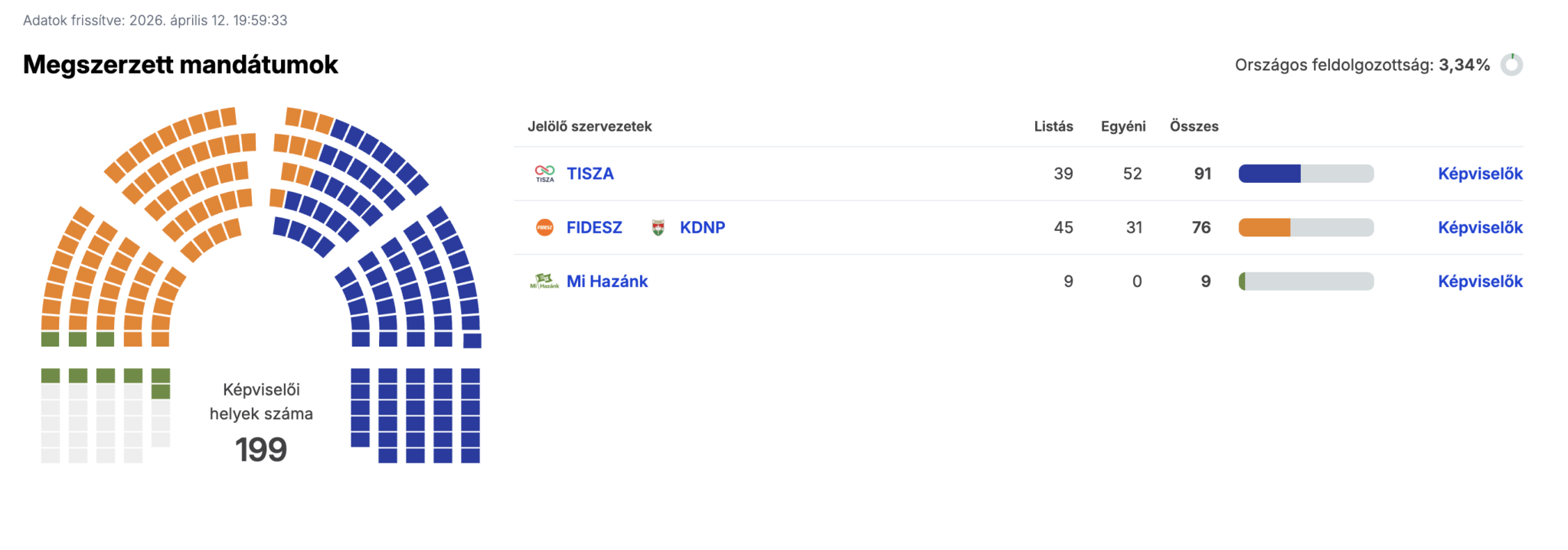Viewport: 1568px width, 550px height.
Task: Click the orange FIDESZ logo icon
Action: click(544, 227)
